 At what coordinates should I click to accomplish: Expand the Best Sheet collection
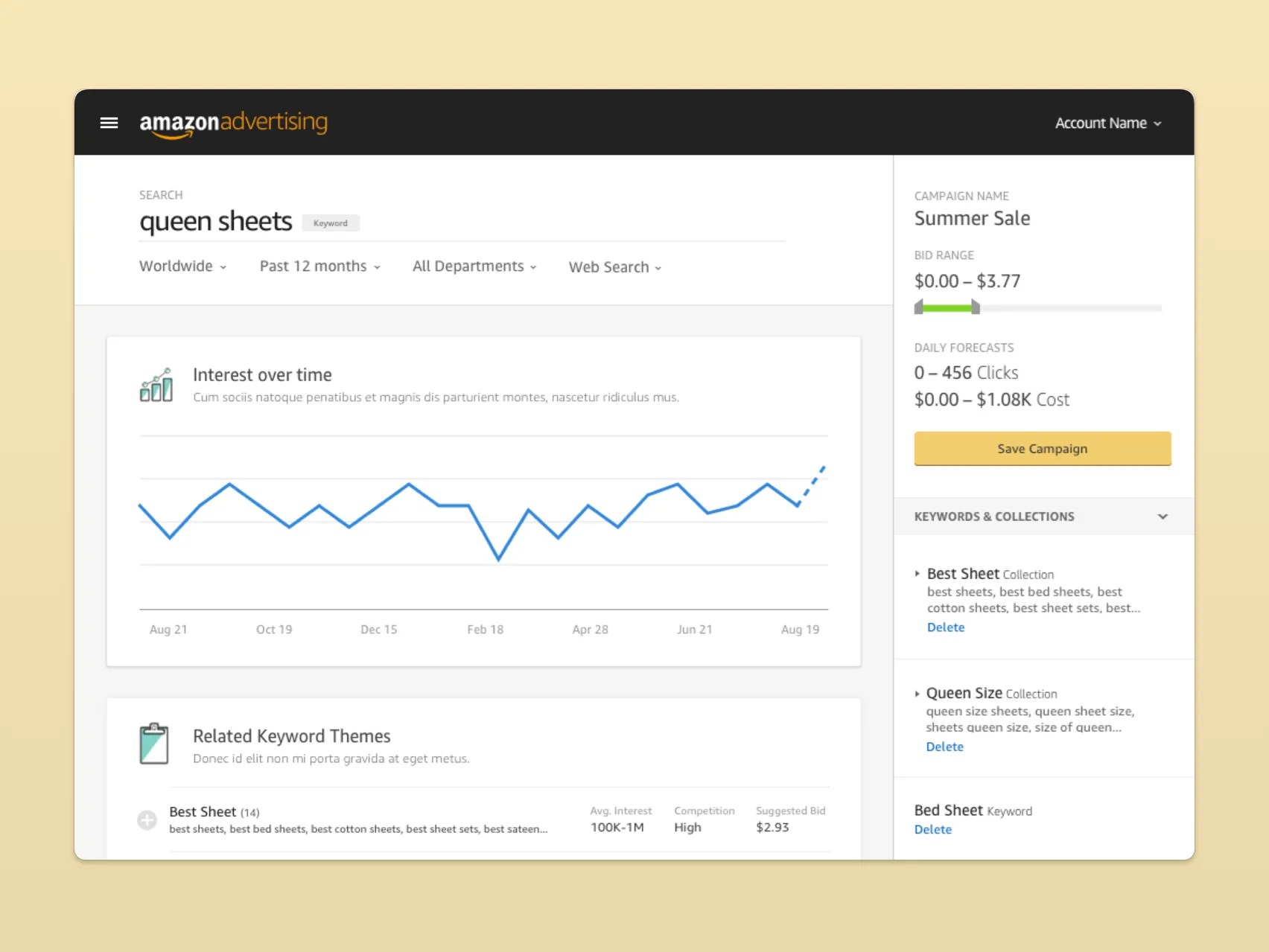point(917,574)
